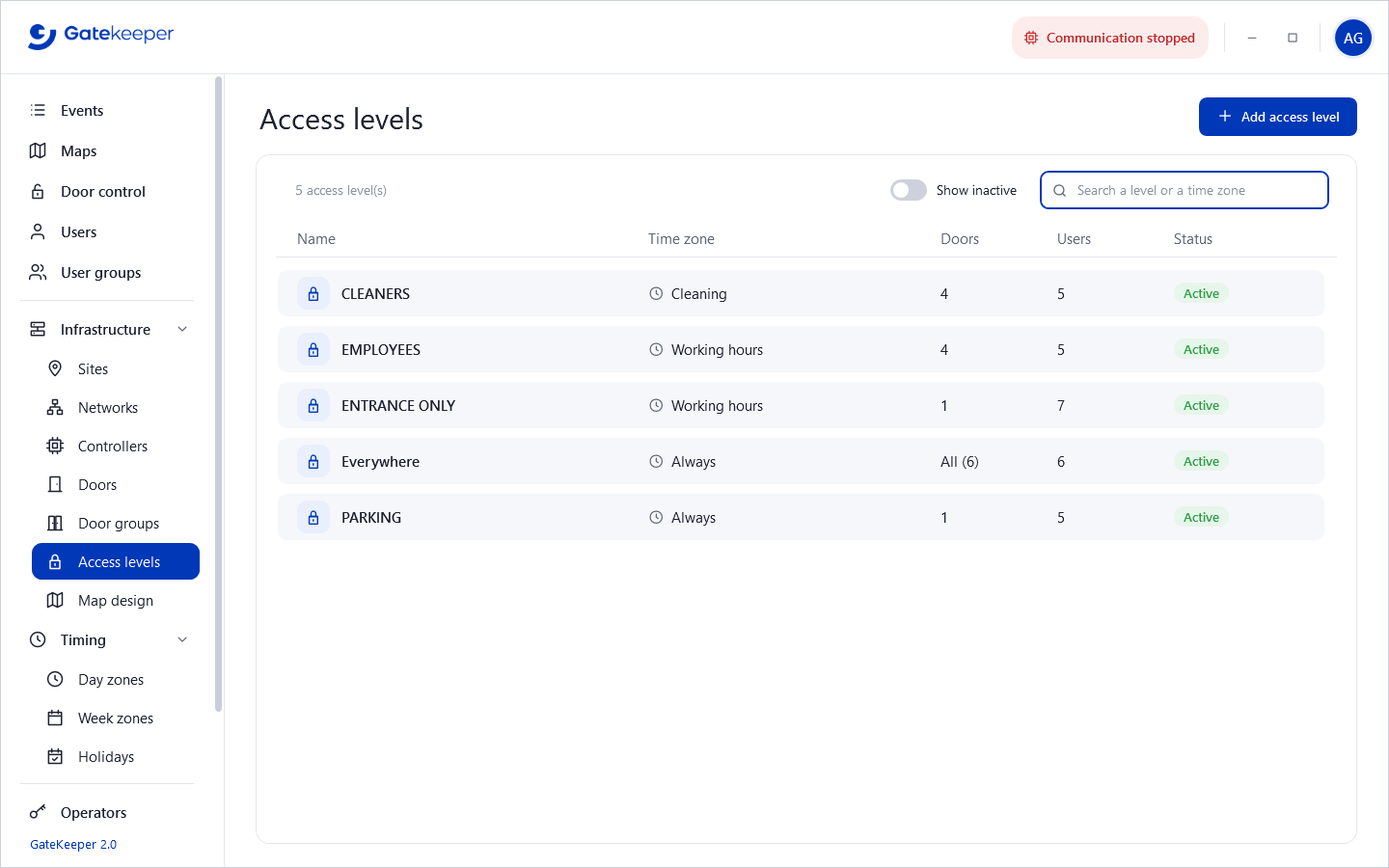Toggle the Show inactive switch
The height and width of the screenshot is (868, 1389).
click(x=909, y=190)
